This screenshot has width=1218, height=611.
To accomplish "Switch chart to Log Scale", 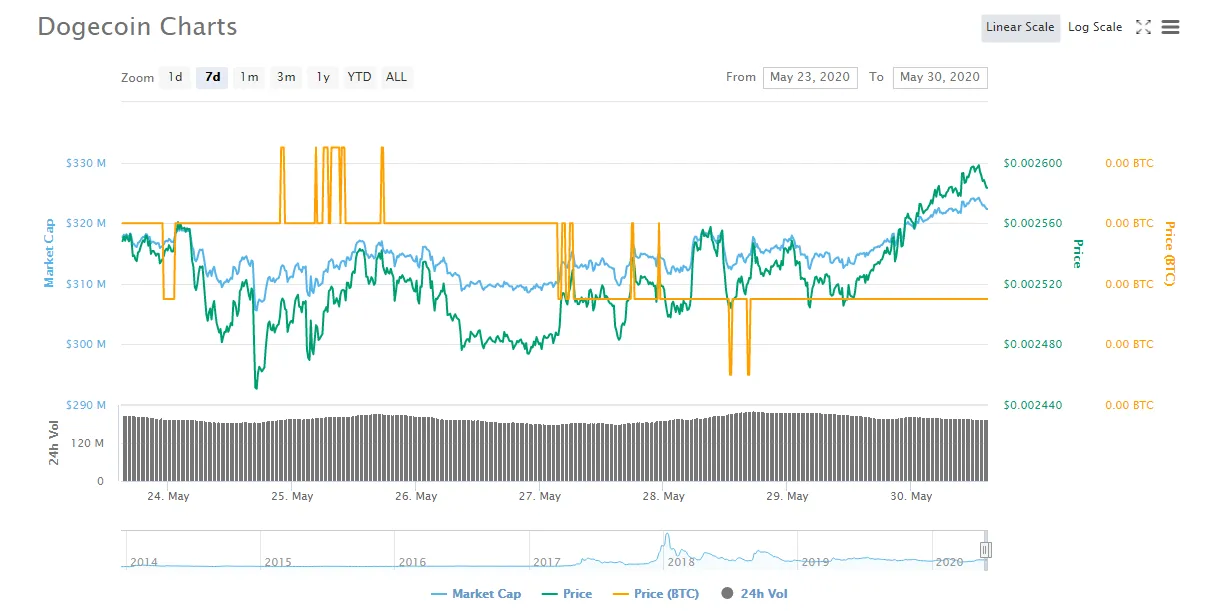I will (1095, 27).
